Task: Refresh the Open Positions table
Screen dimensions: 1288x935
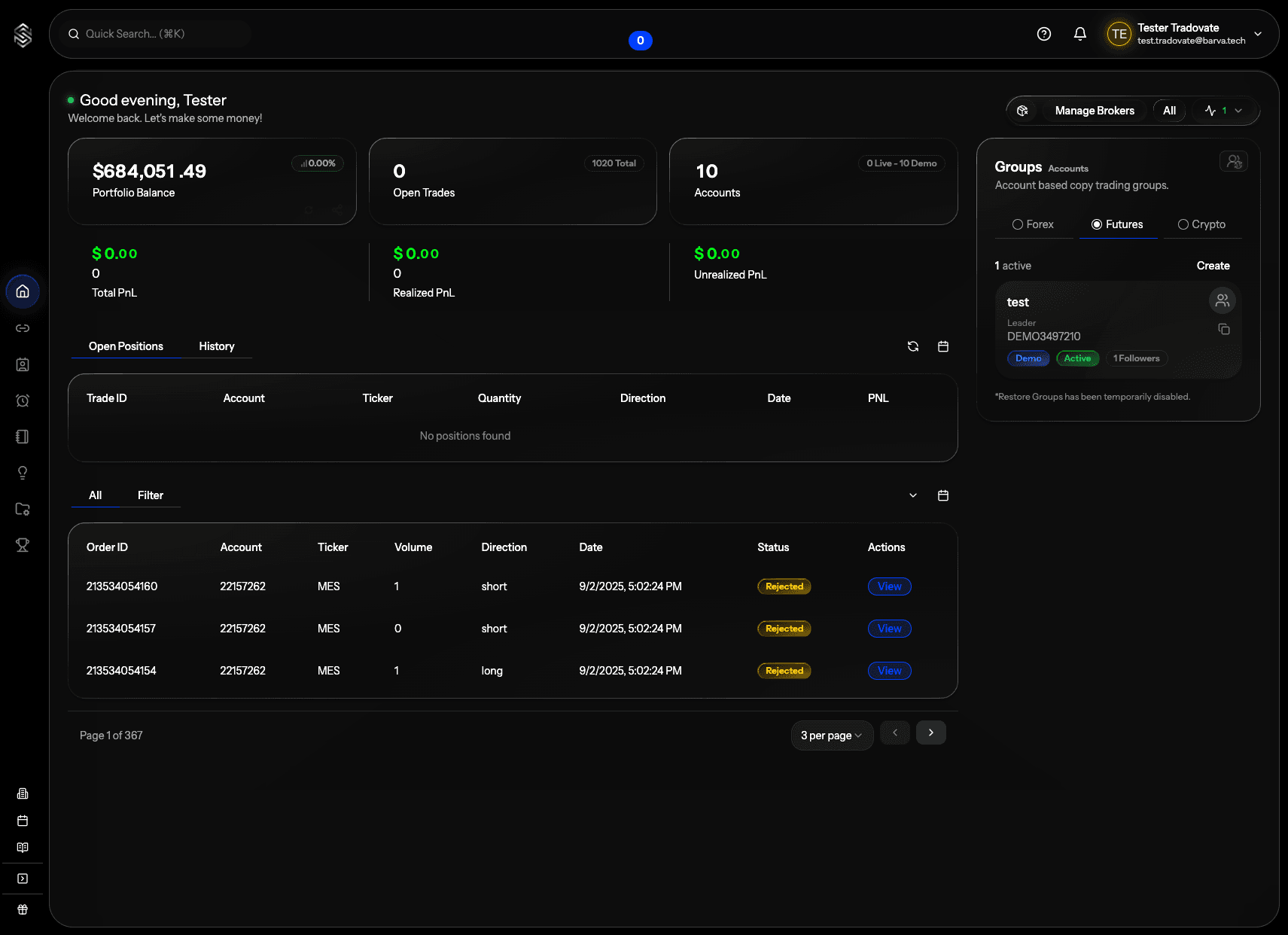Action: tap(912, 346)
